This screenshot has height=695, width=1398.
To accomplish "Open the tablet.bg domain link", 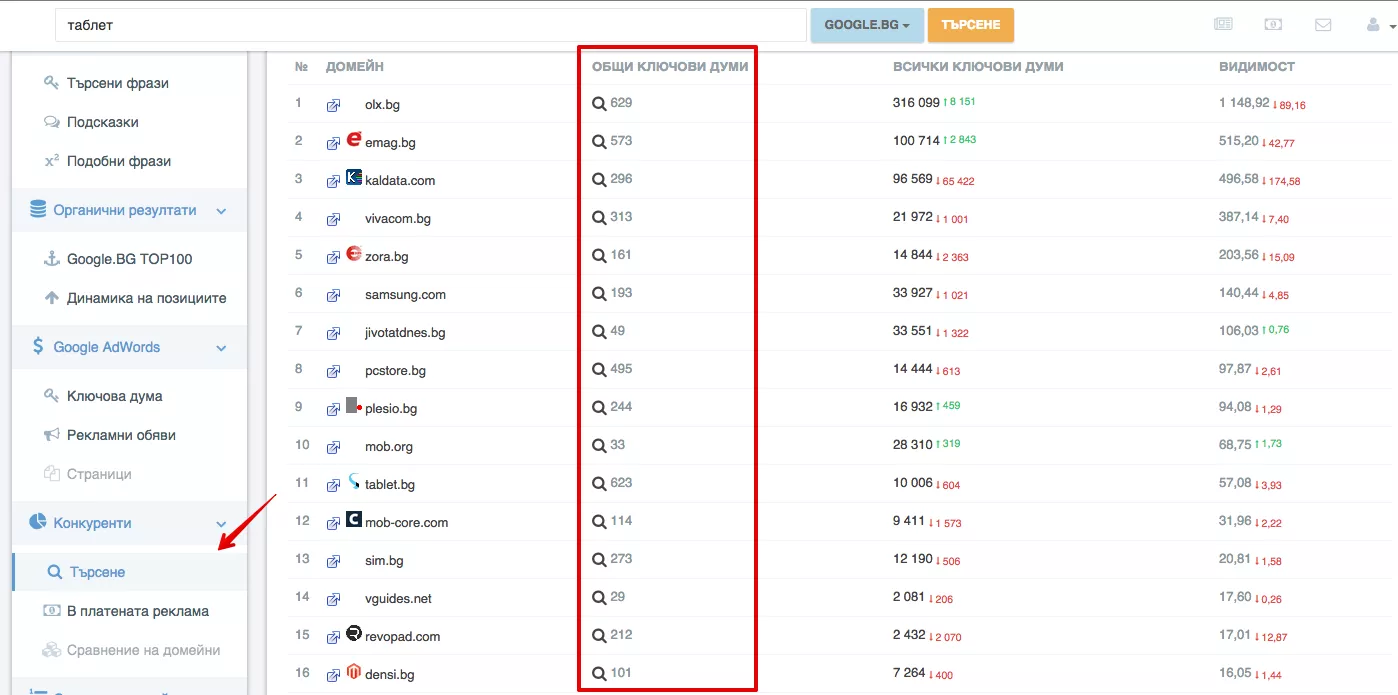I will (x=390, y=485).
